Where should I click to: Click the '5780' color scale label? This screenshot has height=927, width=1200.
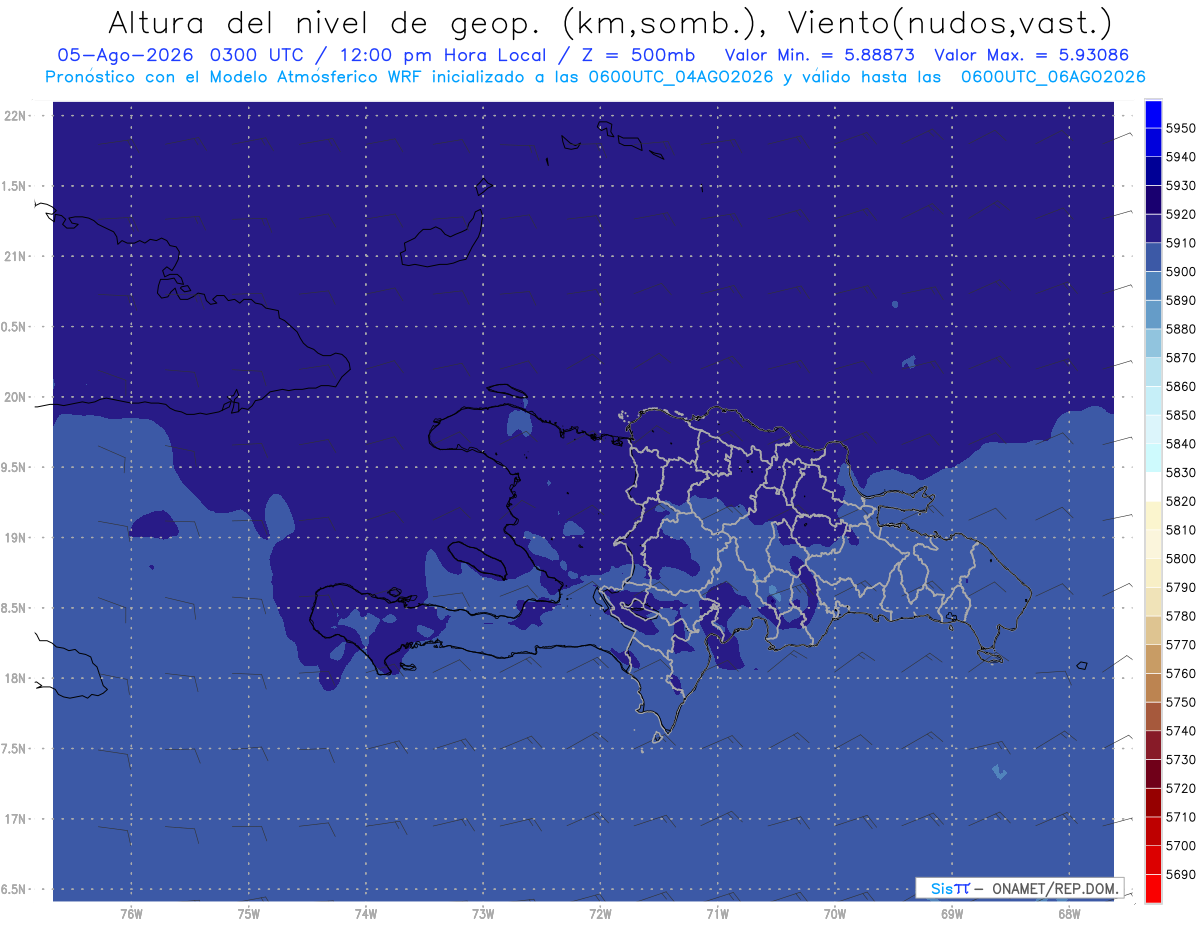pyautogui.click(x=1180, y=616)
